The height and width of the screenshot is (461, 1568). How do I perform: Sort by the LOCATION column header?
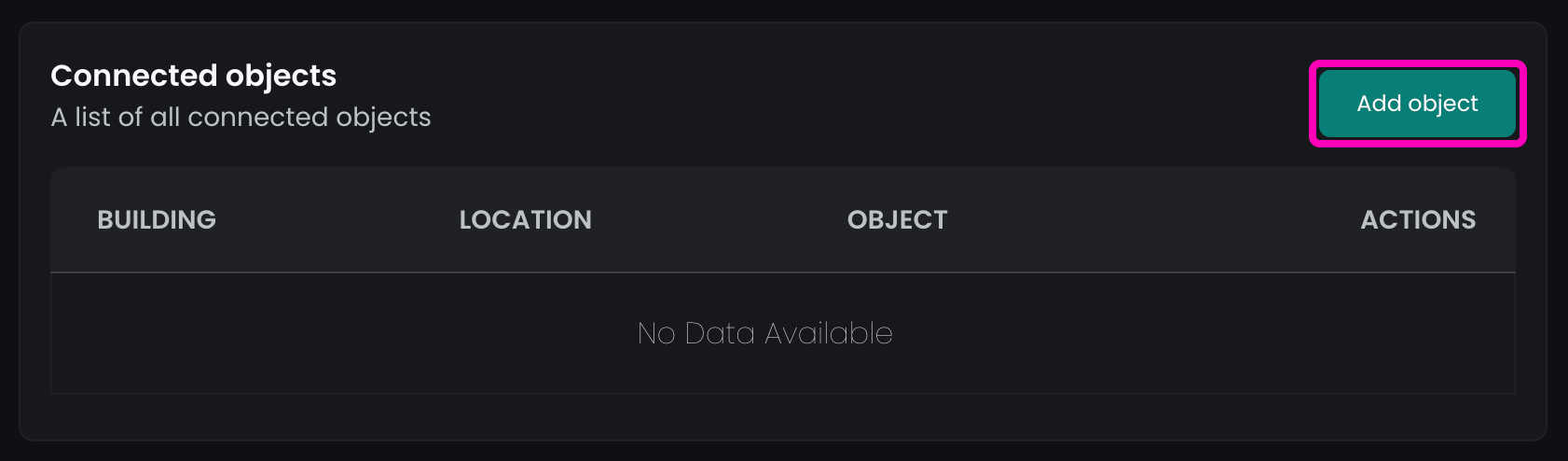click(x=525, y=220)
